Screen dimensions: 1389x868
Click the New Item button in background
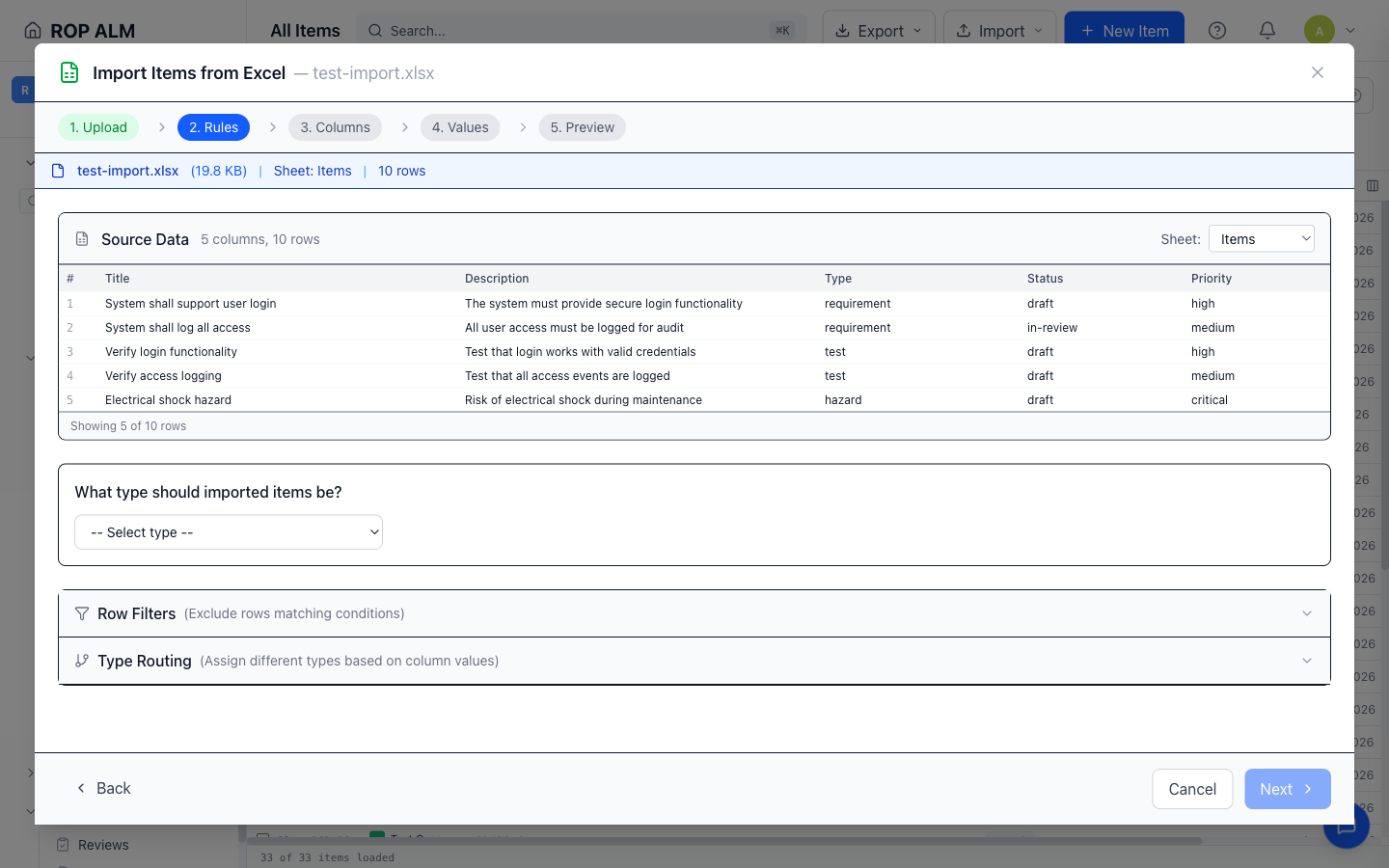[1124, 30]
